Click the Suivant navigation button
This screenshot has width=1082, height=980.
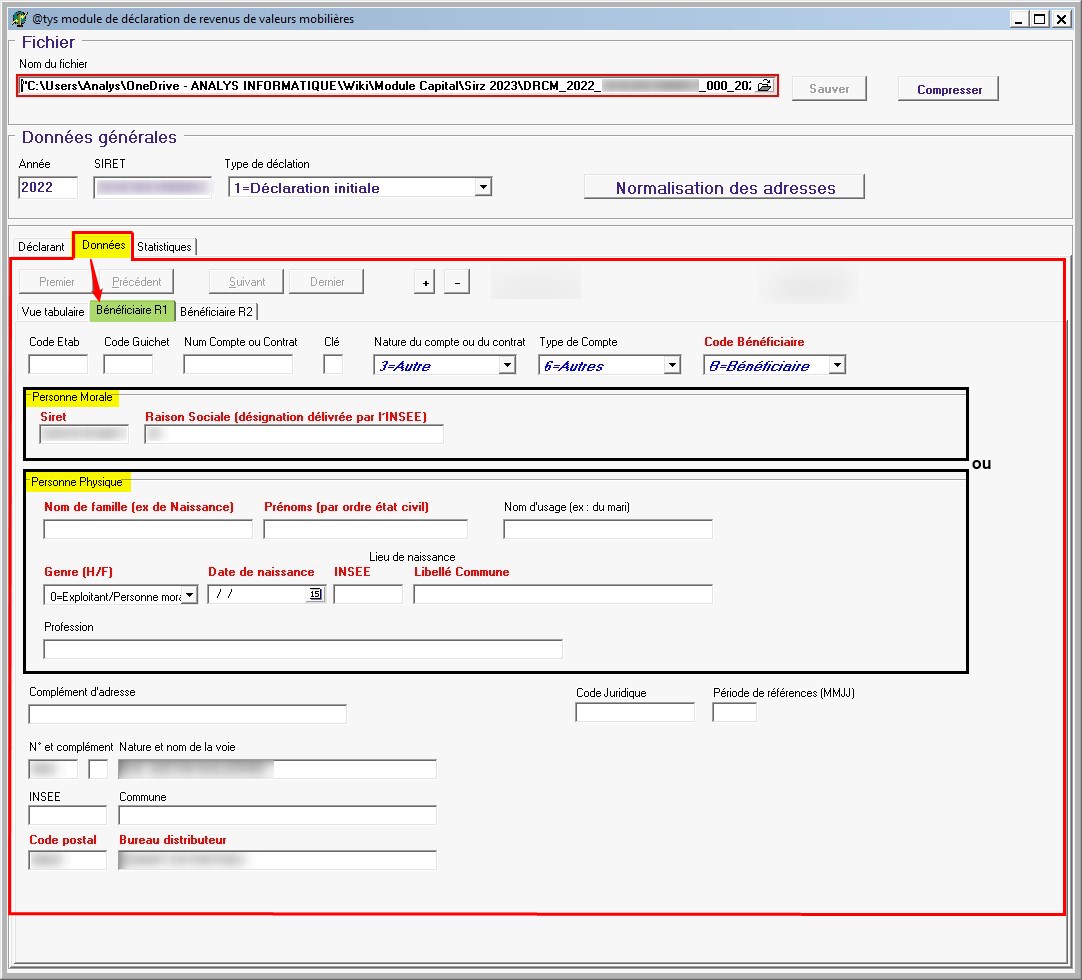(245, 282)
